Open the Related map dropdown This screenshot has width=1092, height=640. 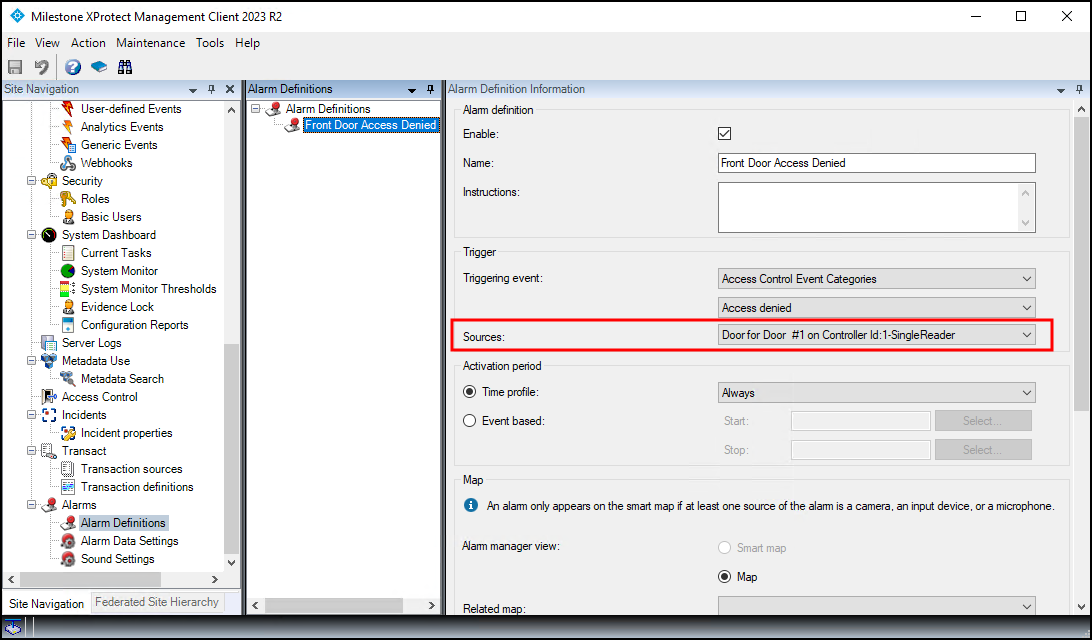(876, 606)
